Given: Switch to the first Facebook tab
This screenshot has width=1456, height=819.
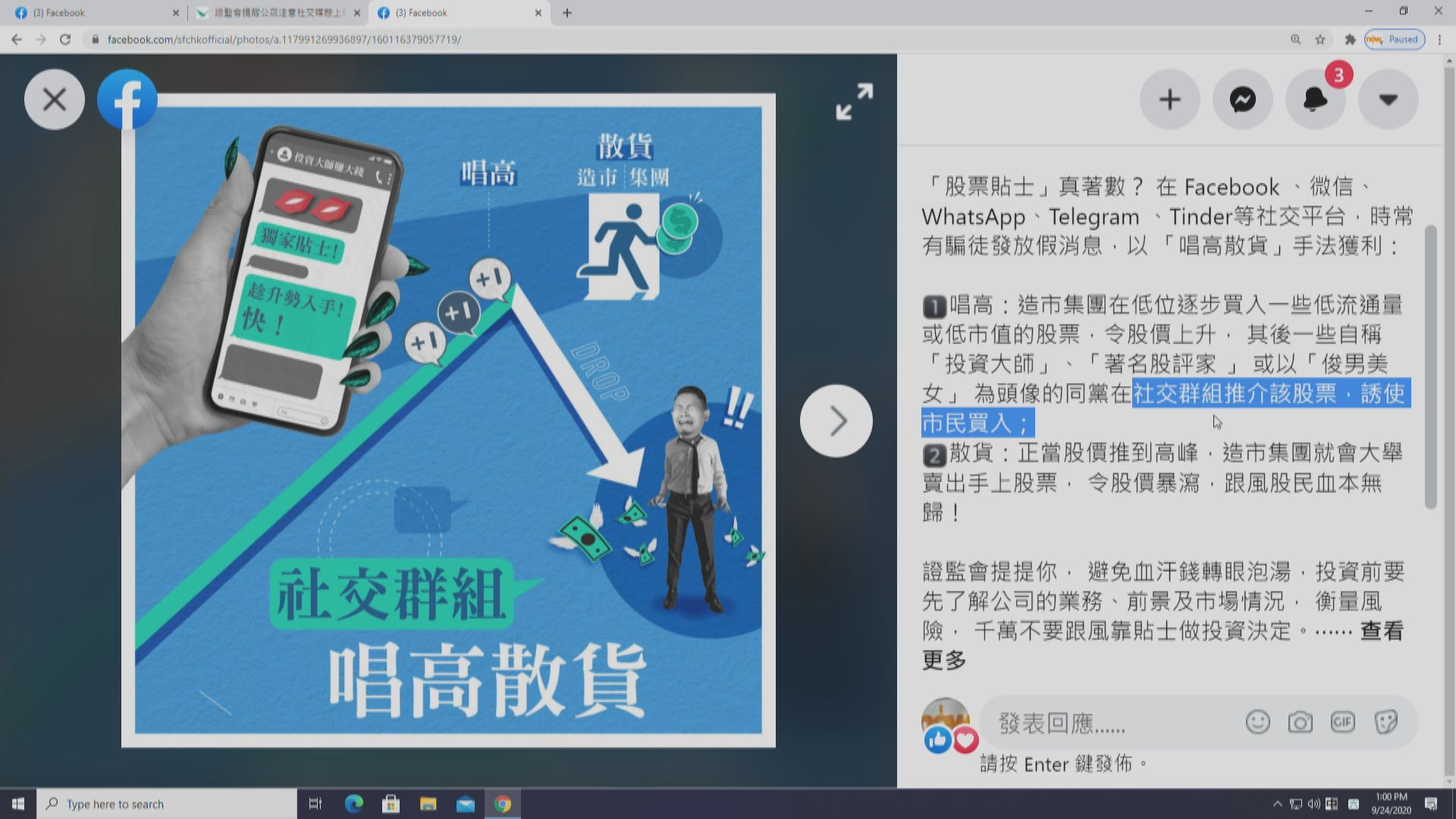Looking at the screenshot, I should [91, 12].
